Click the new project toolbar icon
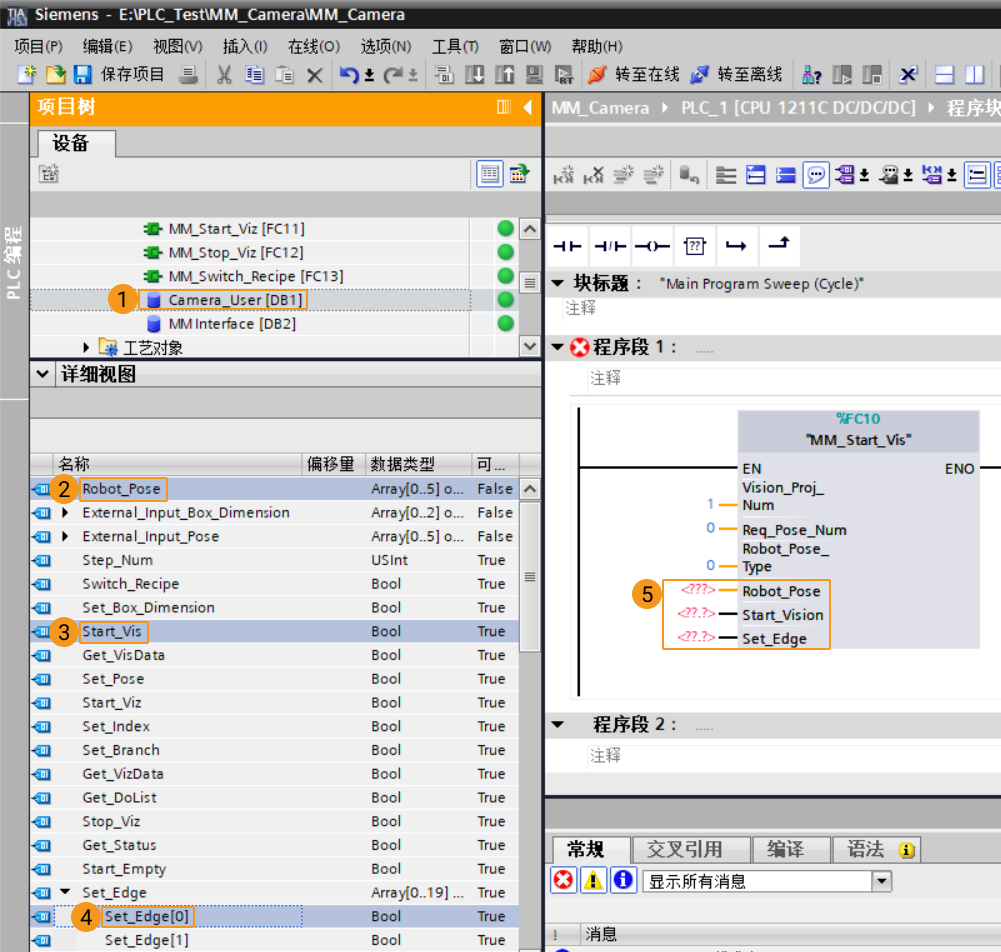 26,75
